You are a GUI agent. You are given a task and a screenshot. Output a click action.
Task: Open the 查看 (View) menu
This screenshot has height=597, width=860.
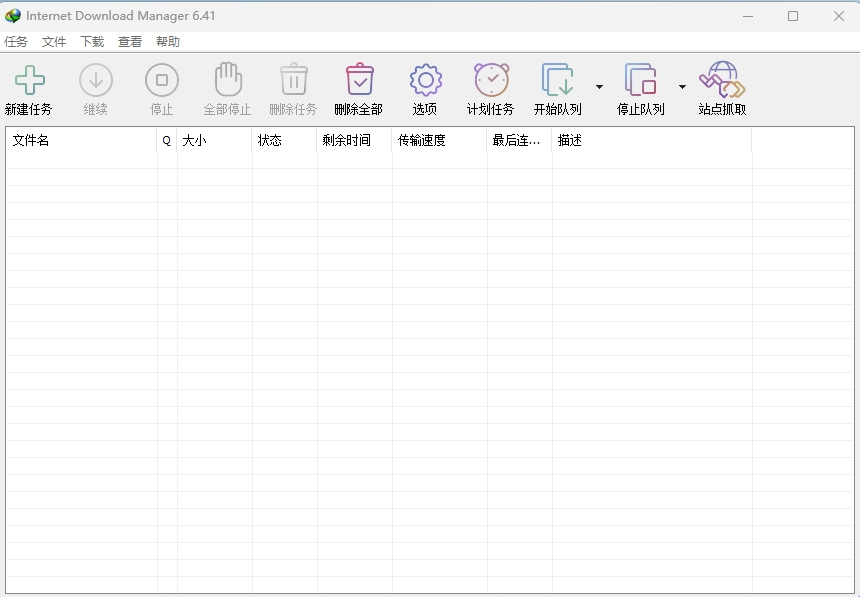[130, 41]
